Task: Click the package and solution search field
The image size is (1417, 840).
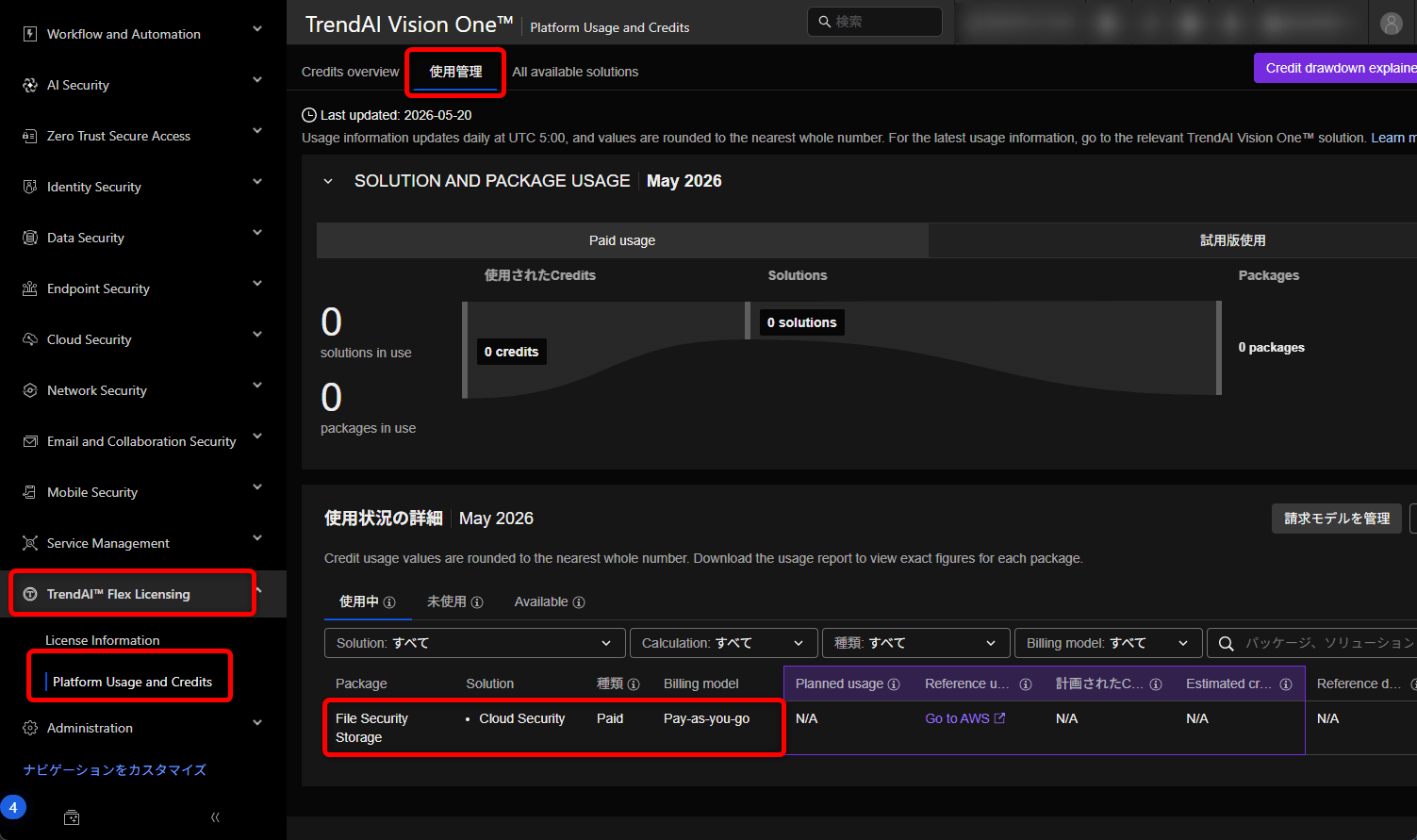Action: pos(1312,643)
